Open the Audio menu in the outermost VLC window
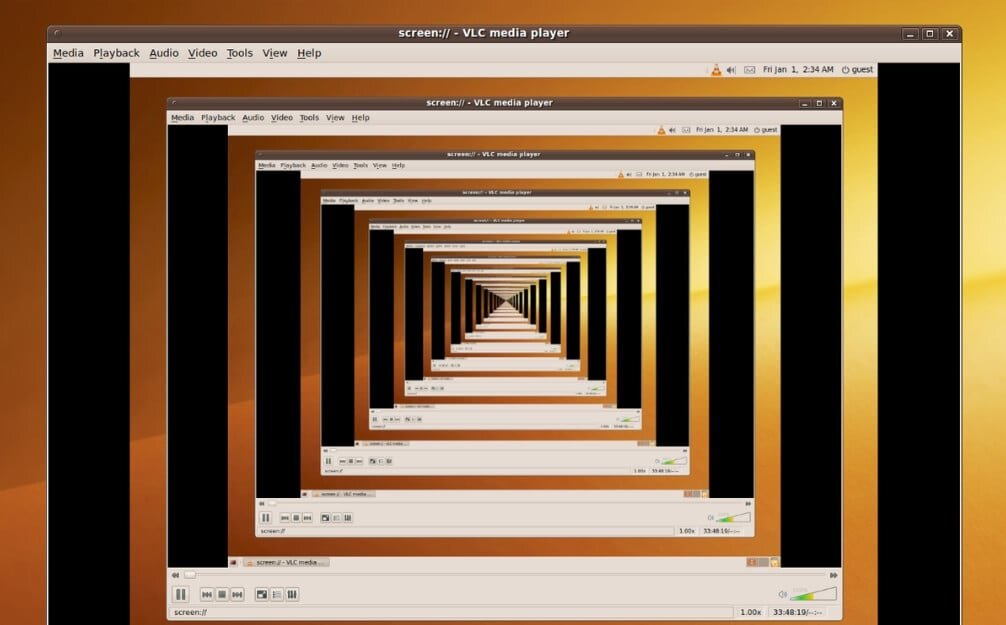 coord(164,53)
